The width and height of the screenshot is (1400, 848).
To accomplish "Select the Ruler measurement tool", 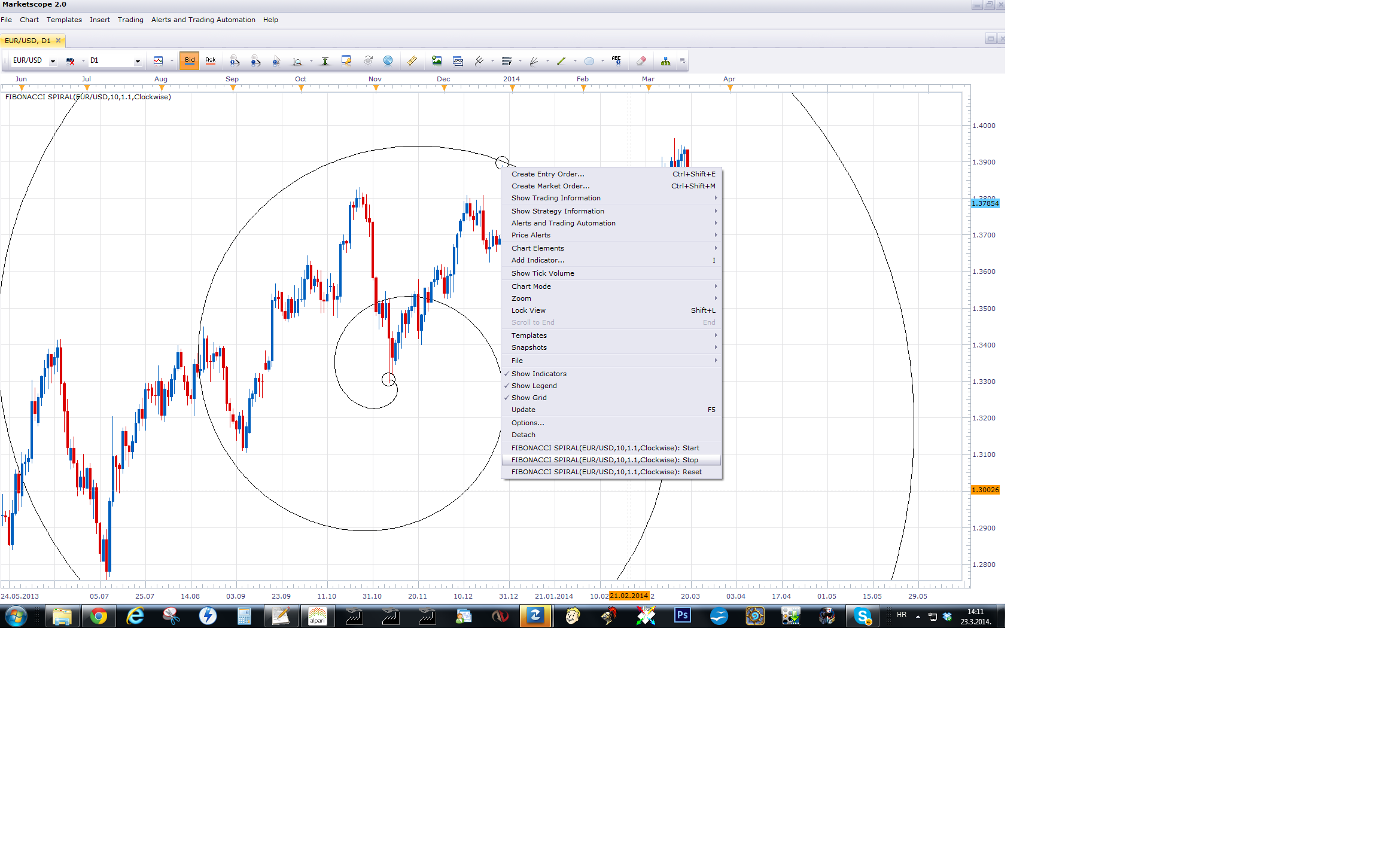I will click(412, 60).
